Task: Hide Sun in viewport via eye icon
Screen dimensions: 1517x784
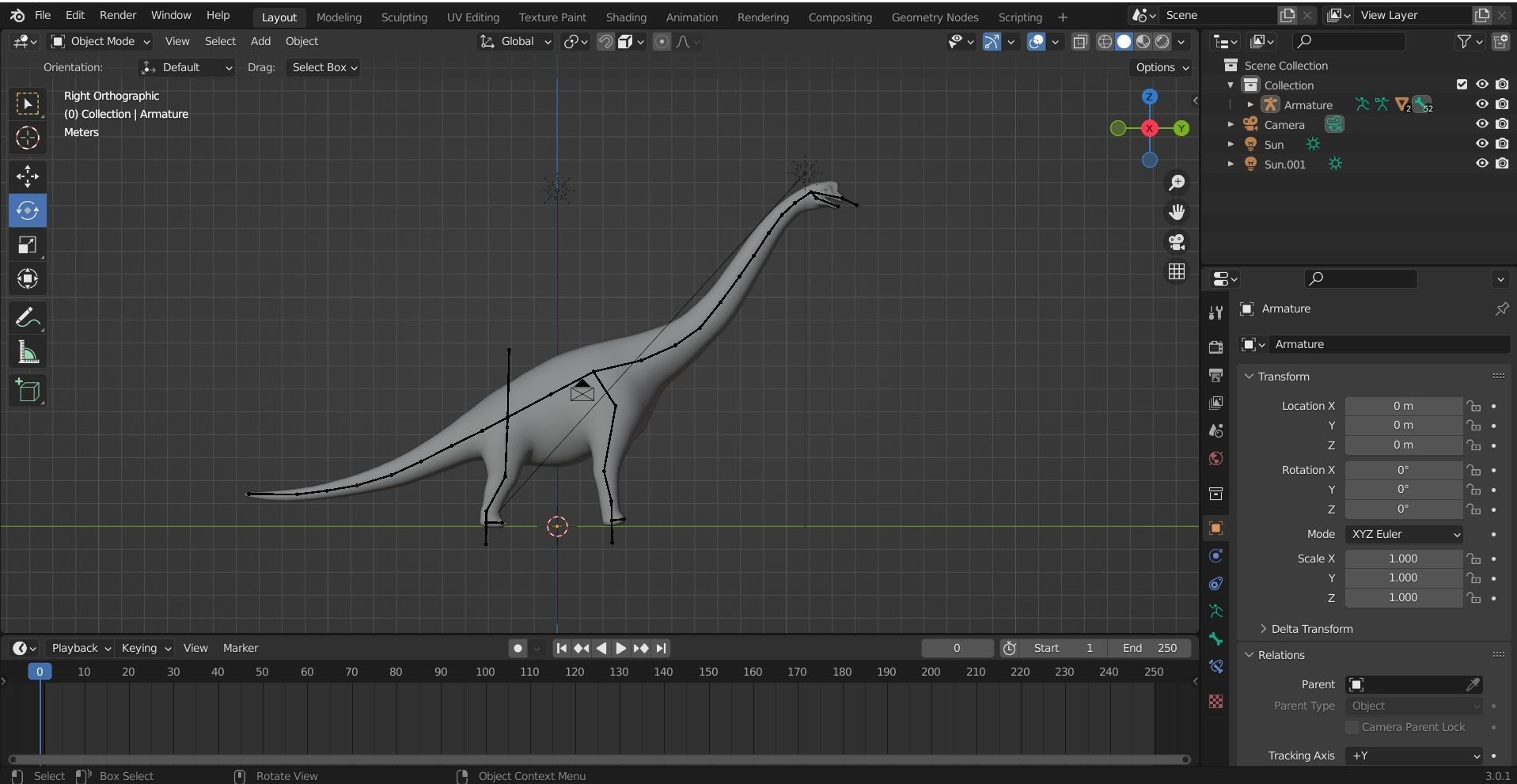Action: click(x=1482, y=144)
